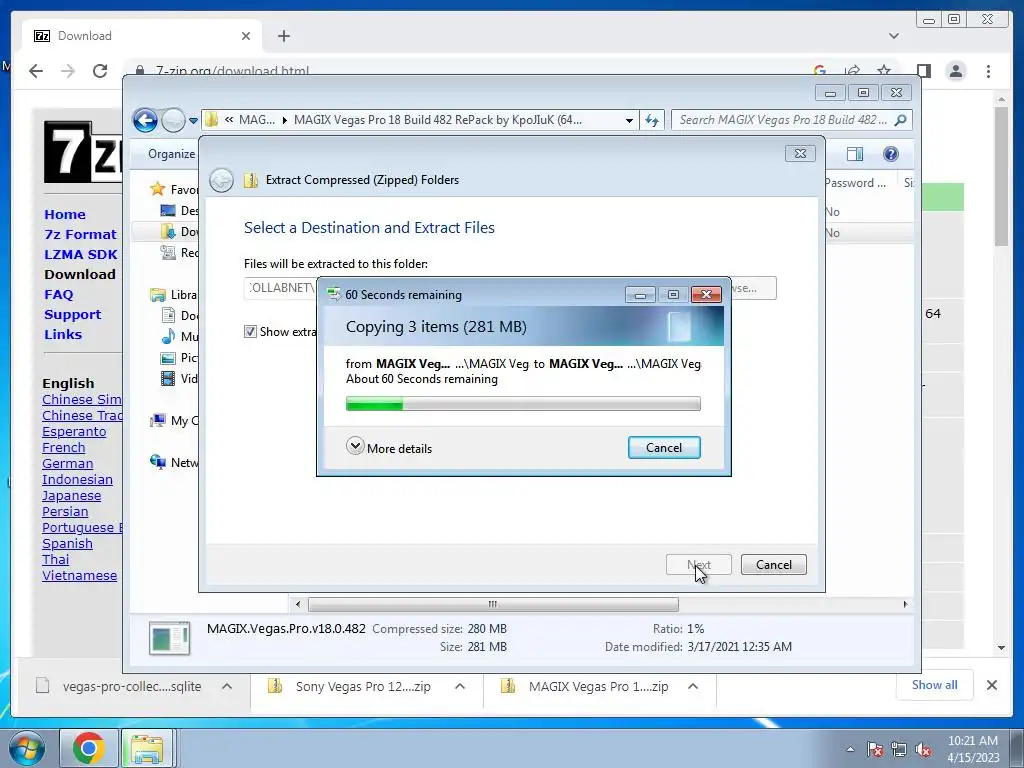Toggle the Explorer preview pane icon
This screenshot has height=768, width=1024.
click(854, 153)
